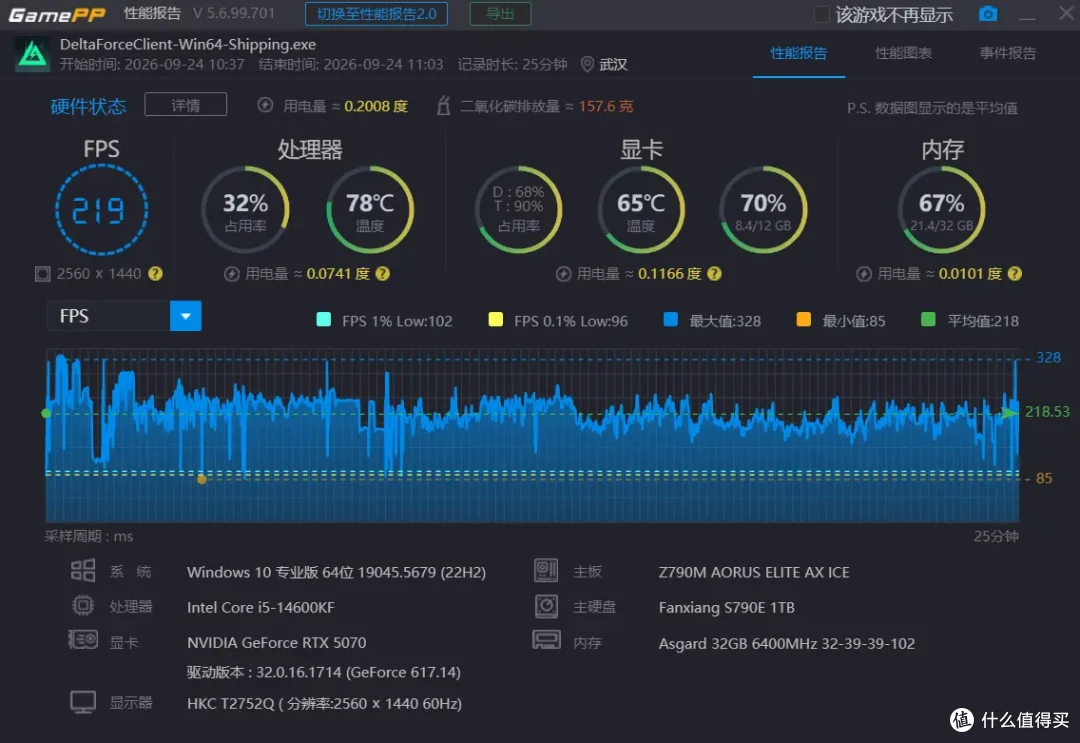1080x743 pixels.
Task: Click the DeltaForceClient-Win64-Shipping.exe title
Action: tap(188, 44)
